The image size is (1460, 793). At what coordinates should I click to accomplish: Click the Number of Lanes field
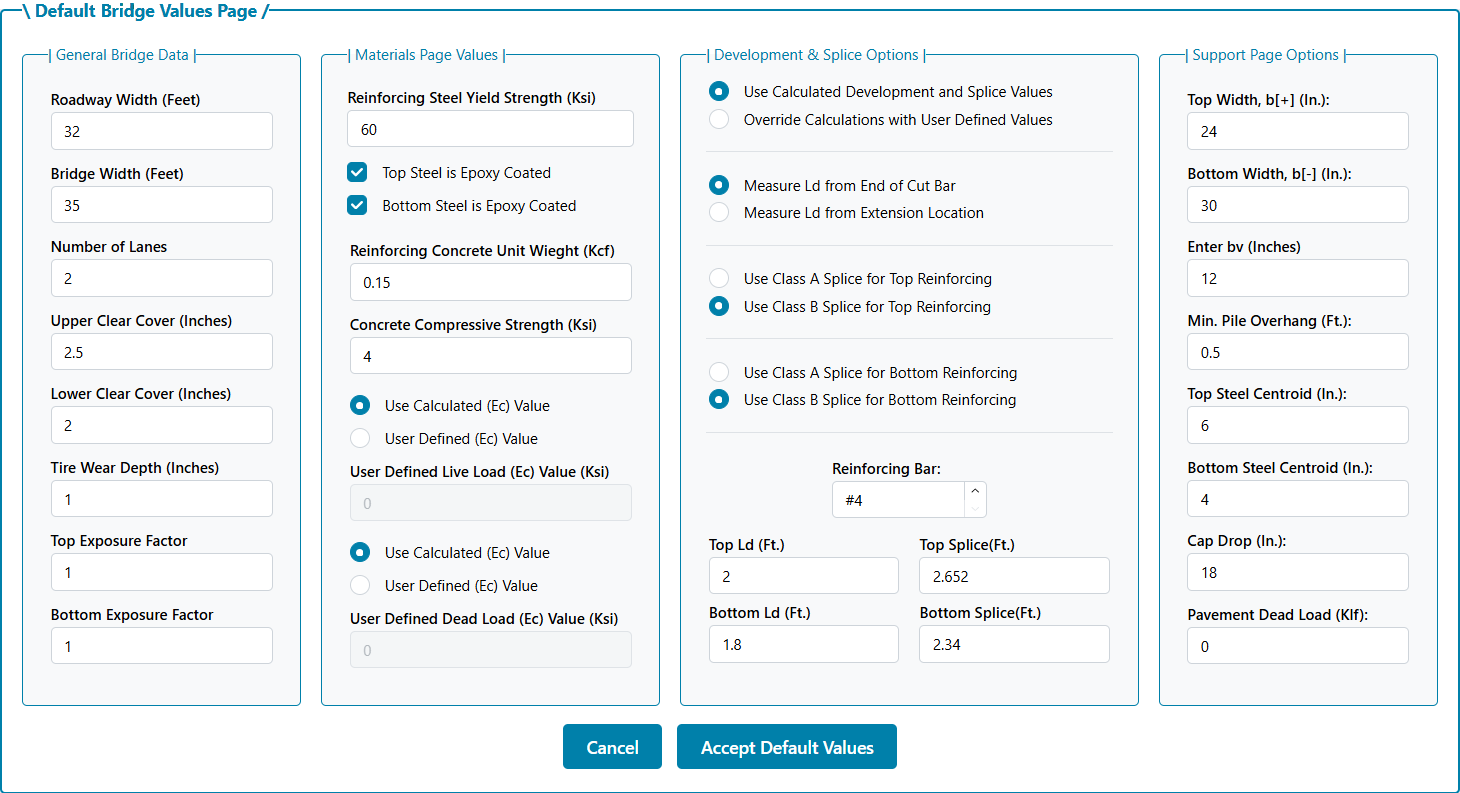pyautogui.click(x=161, y=279)
